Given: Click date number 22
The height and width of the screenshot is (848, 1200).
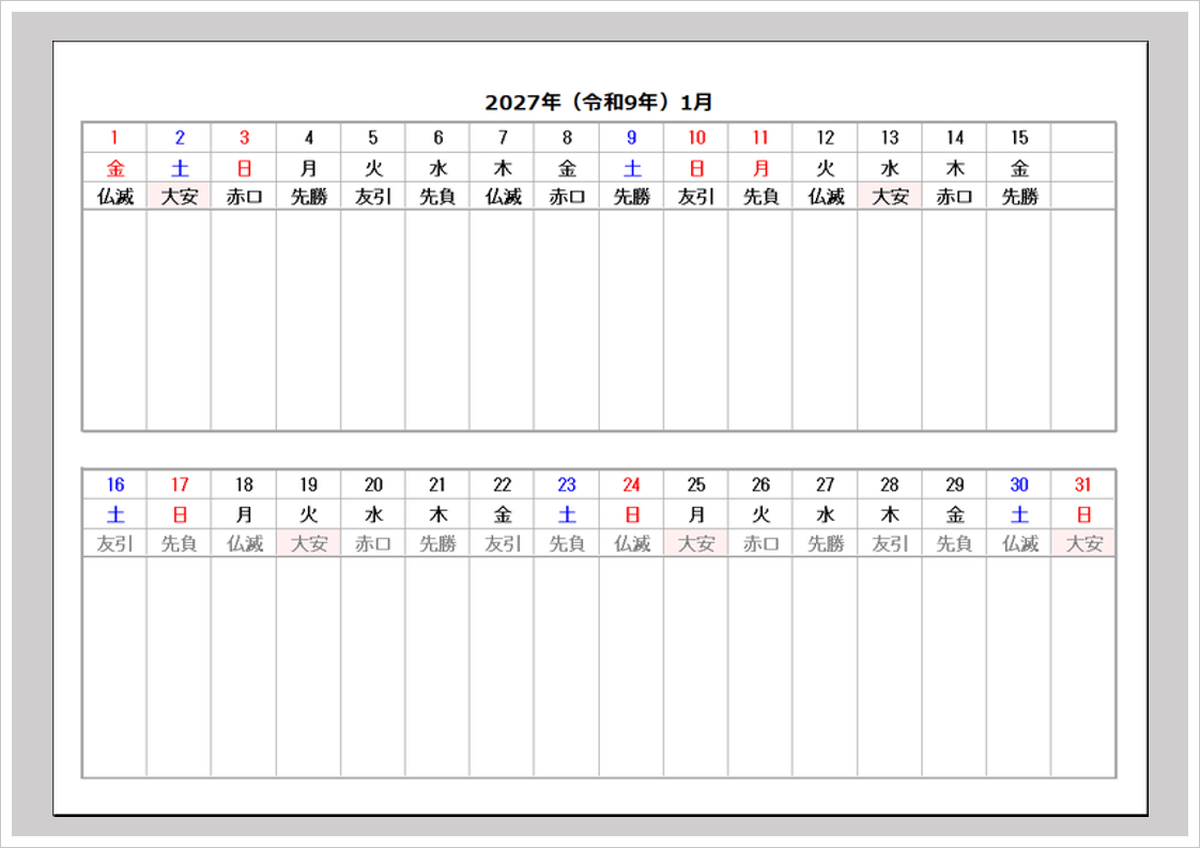Looking at the screenshot, I should point(502,485).
